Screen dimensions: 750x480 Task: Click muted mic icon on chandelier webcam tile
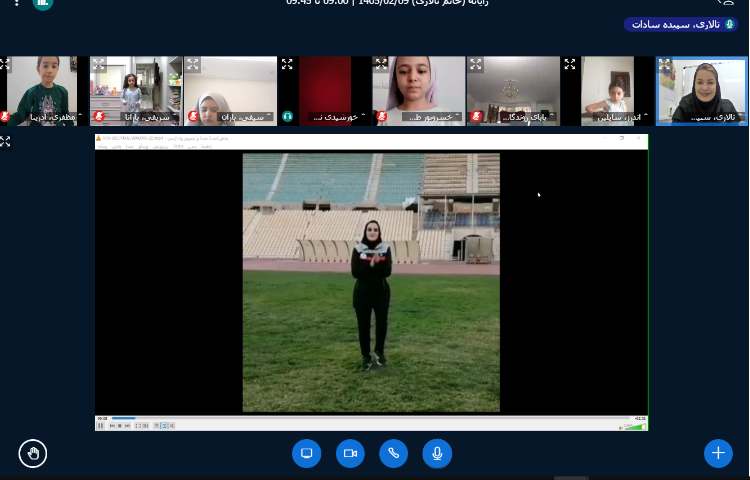[476, 116]
